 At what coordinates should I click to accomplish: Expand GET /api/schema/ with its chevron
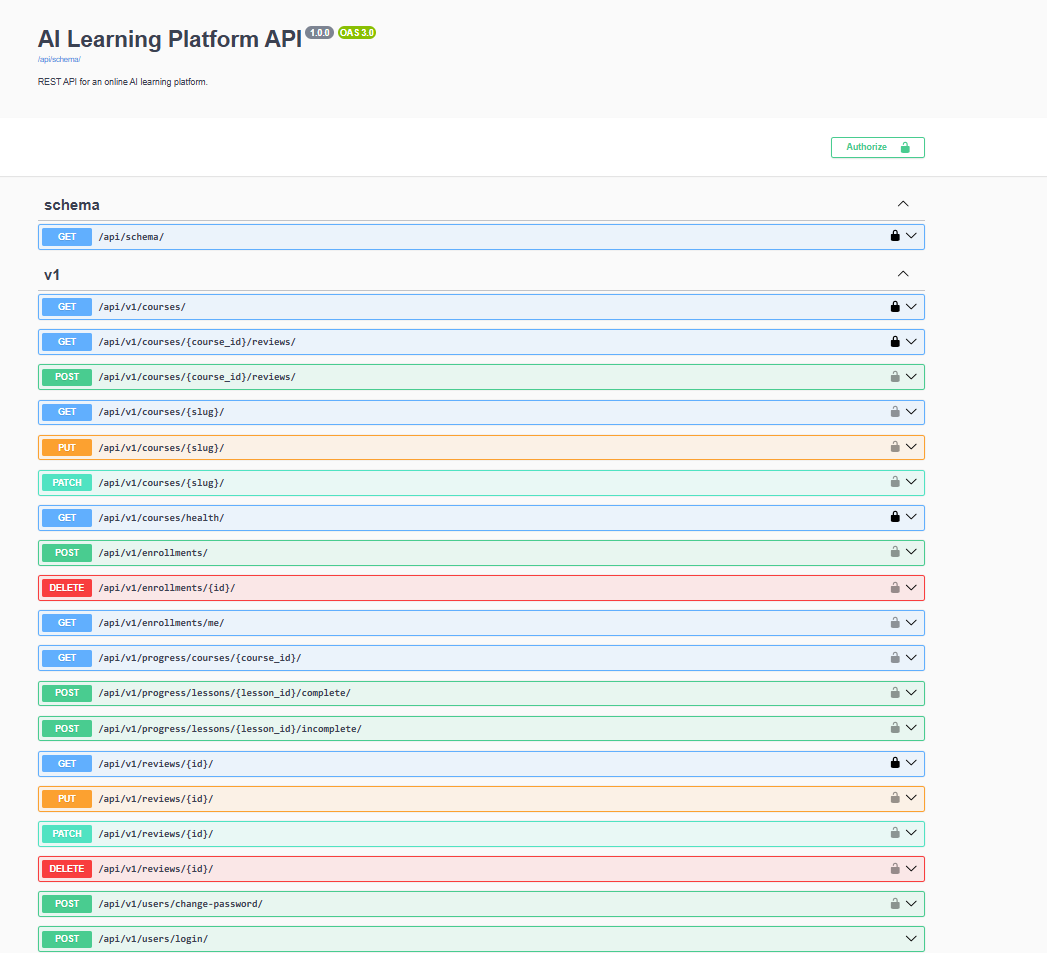click(911, 236)
